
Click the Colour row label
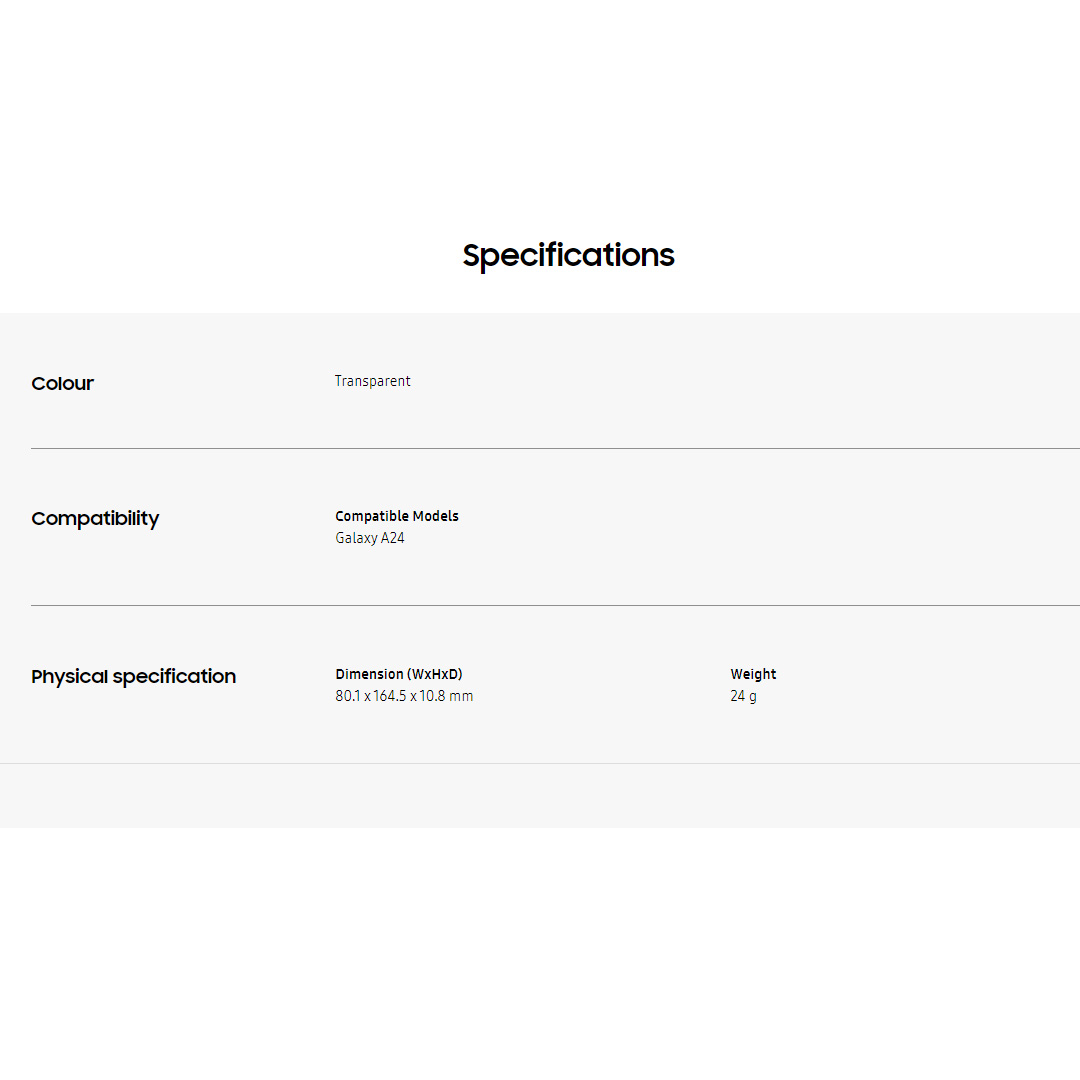point(62,383)
